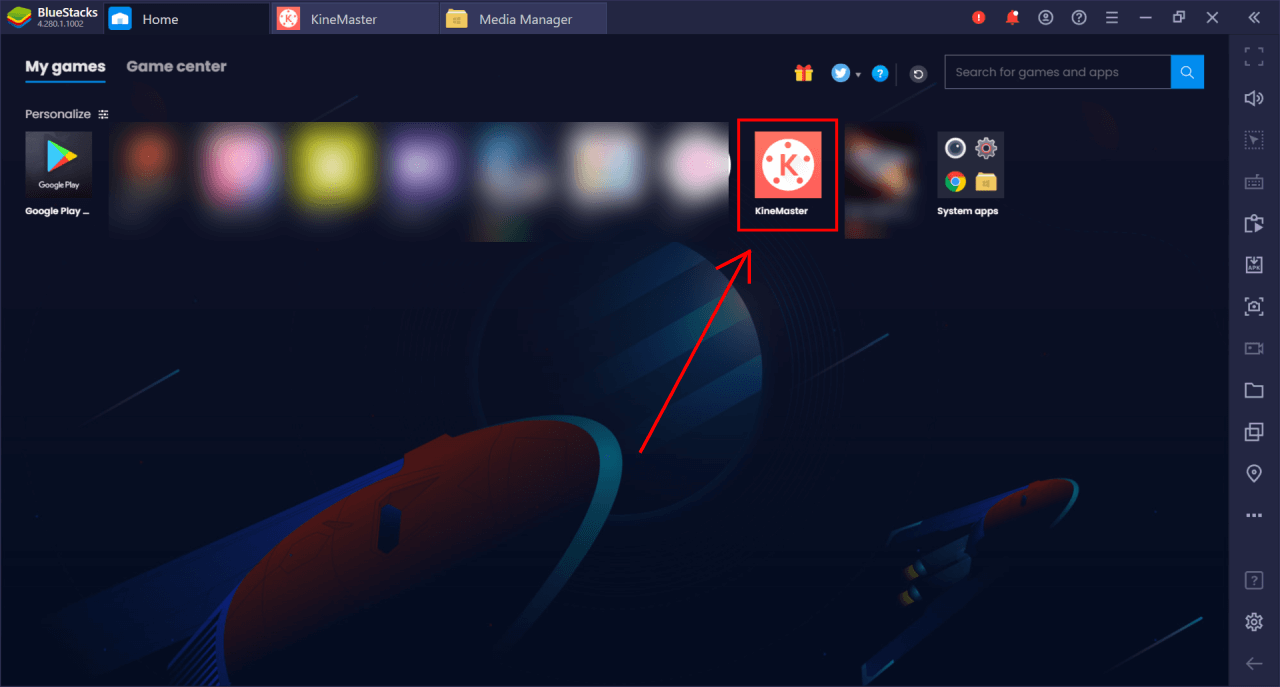Screen dimensions: 1280x687
Task: Click the BlueStacks logo
Action: (x=19, y=18)
